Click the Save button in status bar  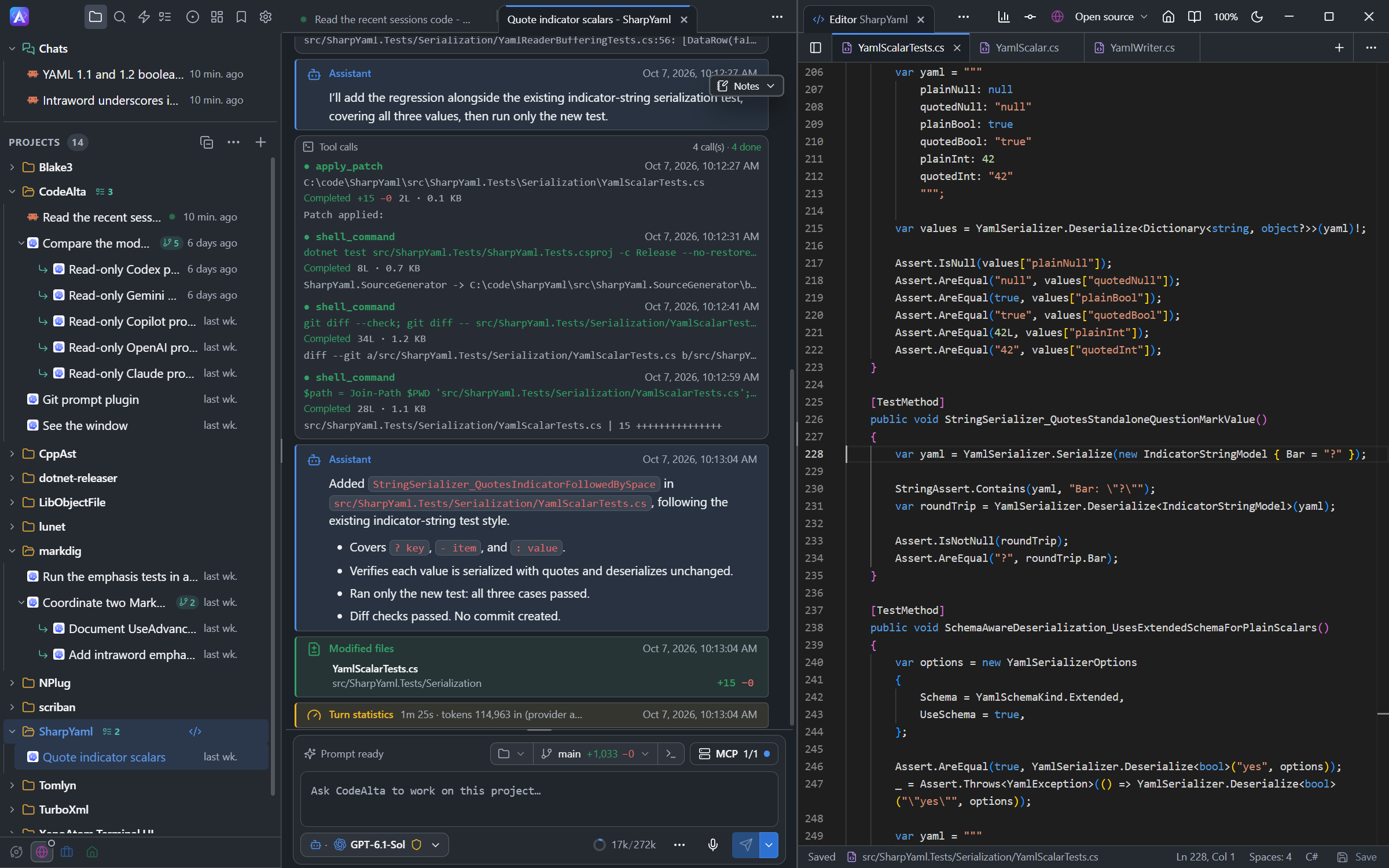point(1357,857)
